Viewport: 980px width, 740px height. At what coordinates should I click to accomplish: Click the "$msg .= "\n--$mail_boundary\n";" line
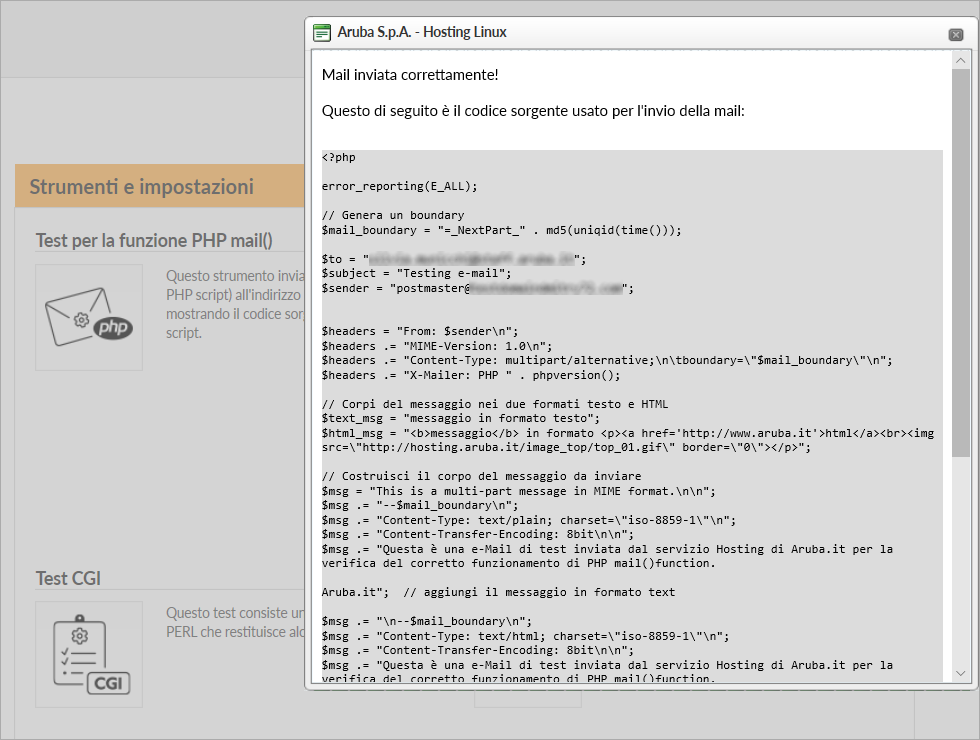(427, 621)
